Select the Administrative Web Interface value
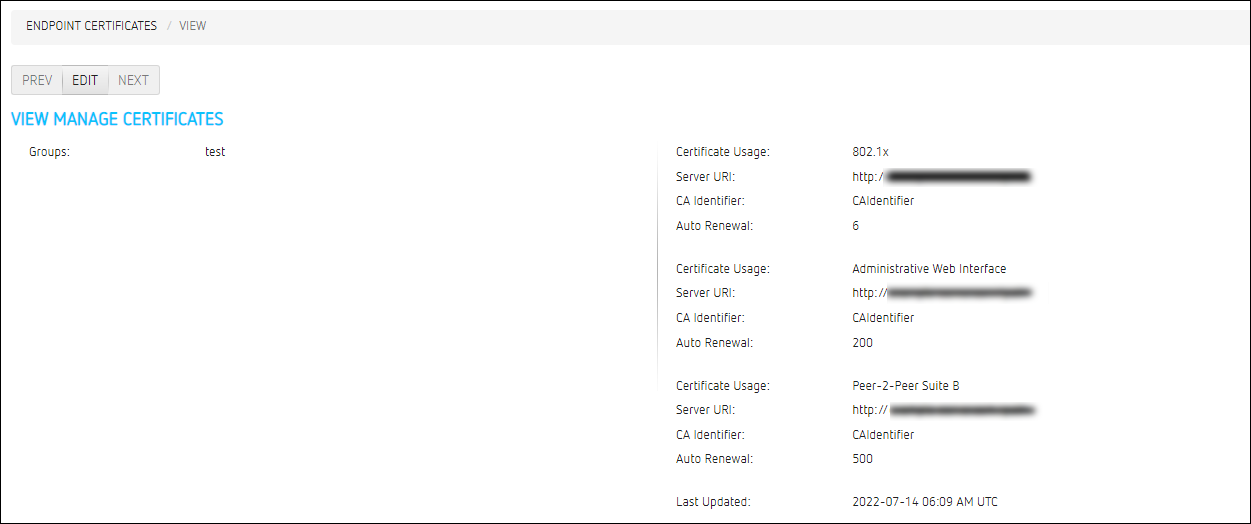 pyautogui.click(x=929, y=269)
